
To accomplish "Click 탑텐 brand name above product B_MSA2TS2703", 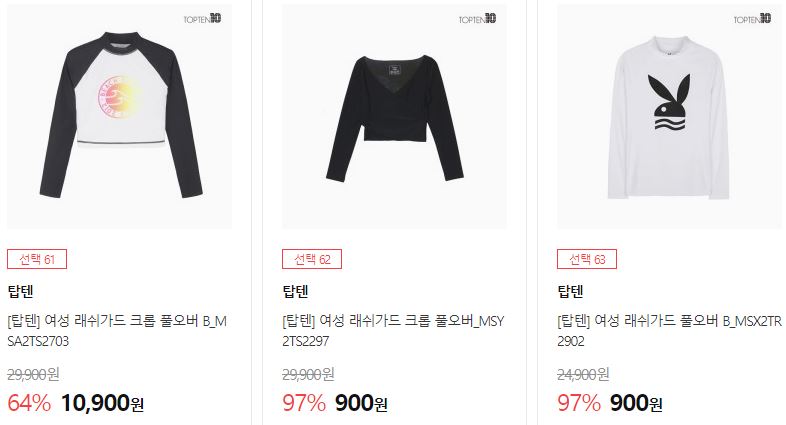I will click(x=21, y=291).
